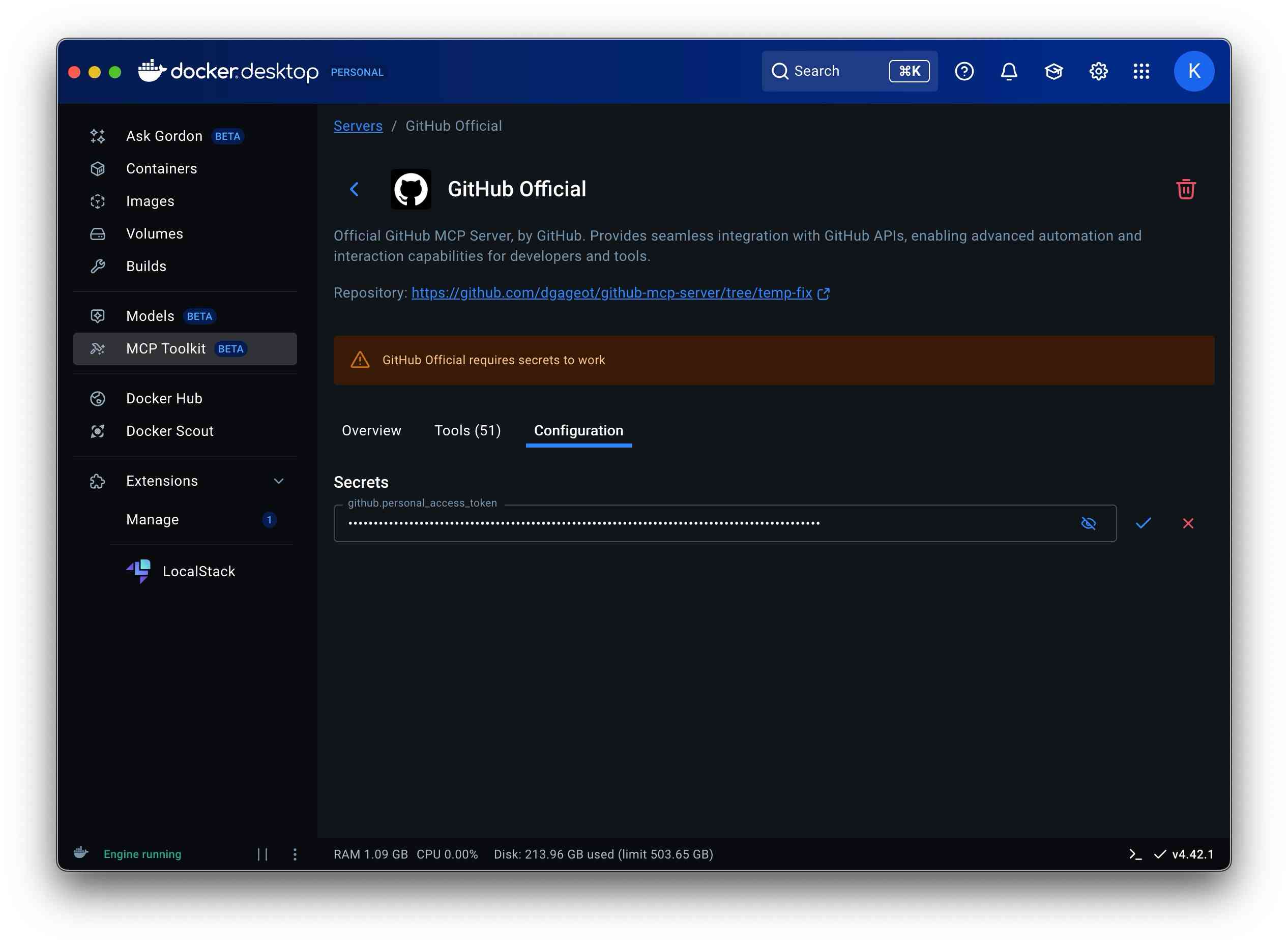
Task: Open the help question mark icon
Action: click(x=964, y=72)
